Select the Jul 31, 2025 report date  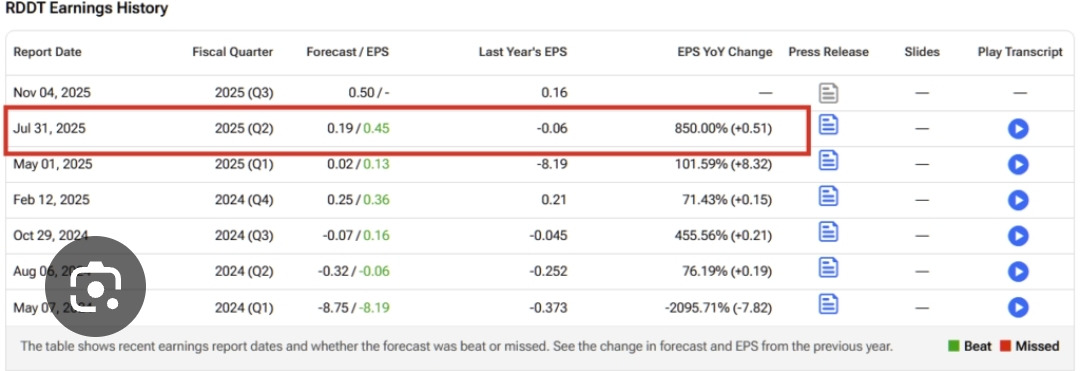(x=50, y=129)
